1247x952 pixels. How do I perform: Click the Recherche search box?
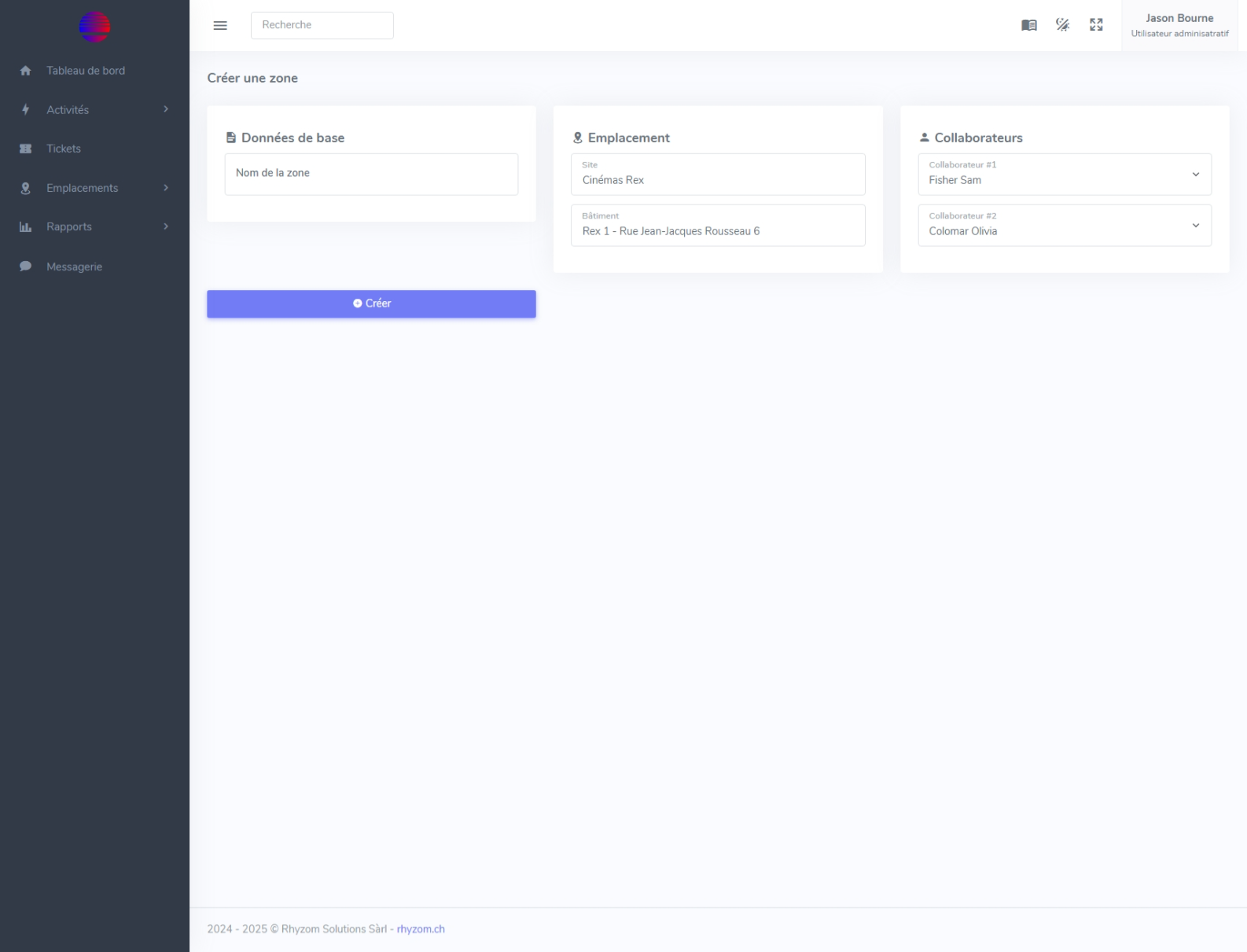[x=322, y=25]
